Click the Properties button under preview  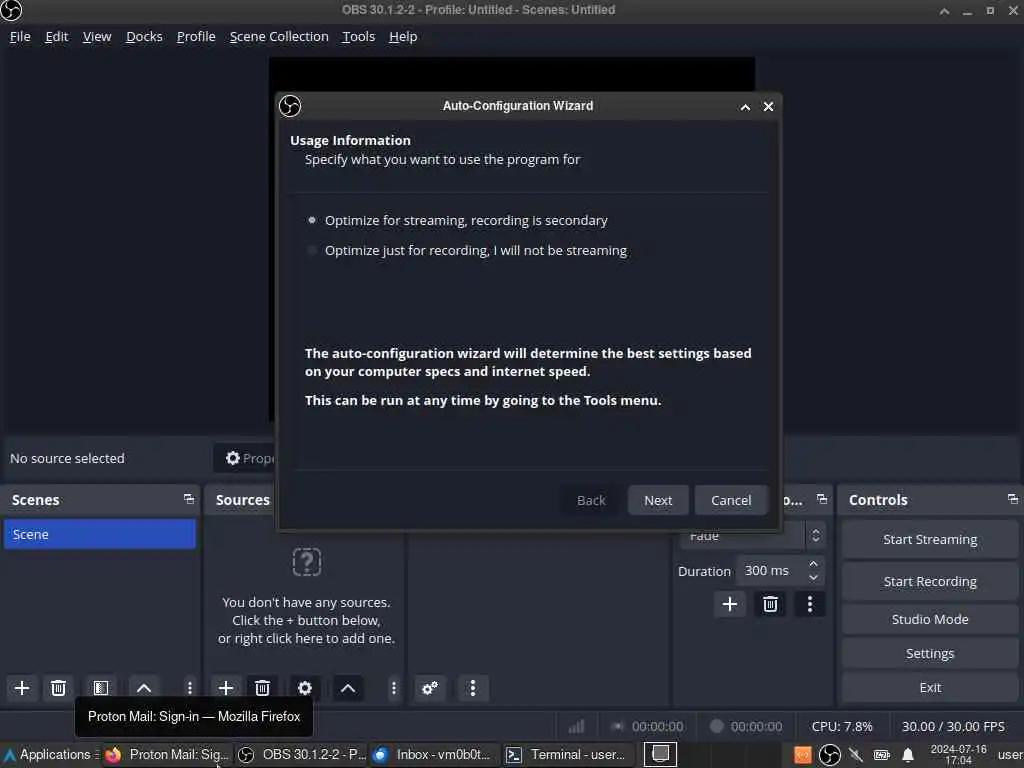(246, 458)
